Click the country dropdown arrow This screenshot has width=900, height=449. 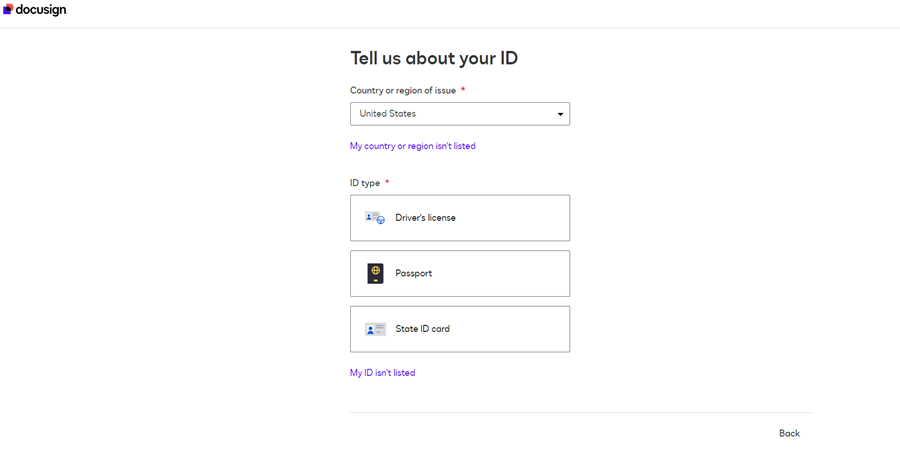point(560,114)
